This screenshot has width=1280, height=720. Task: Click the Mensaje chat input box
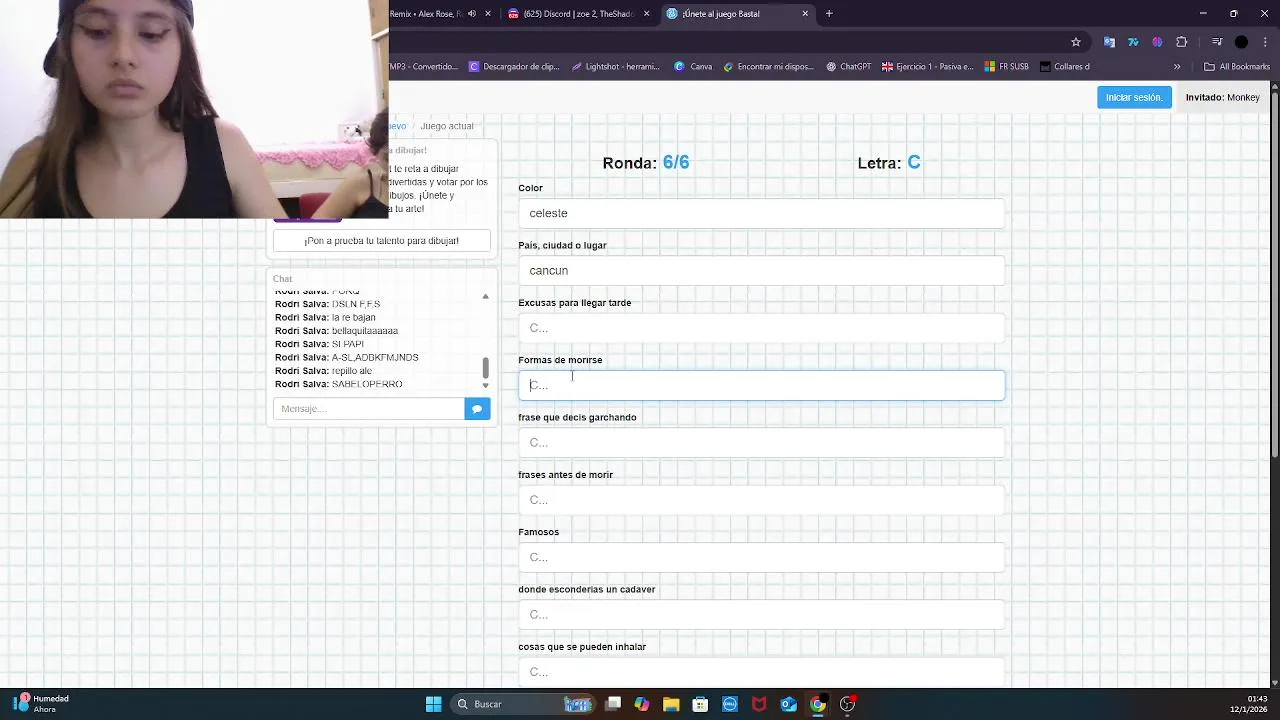(368, 408)
